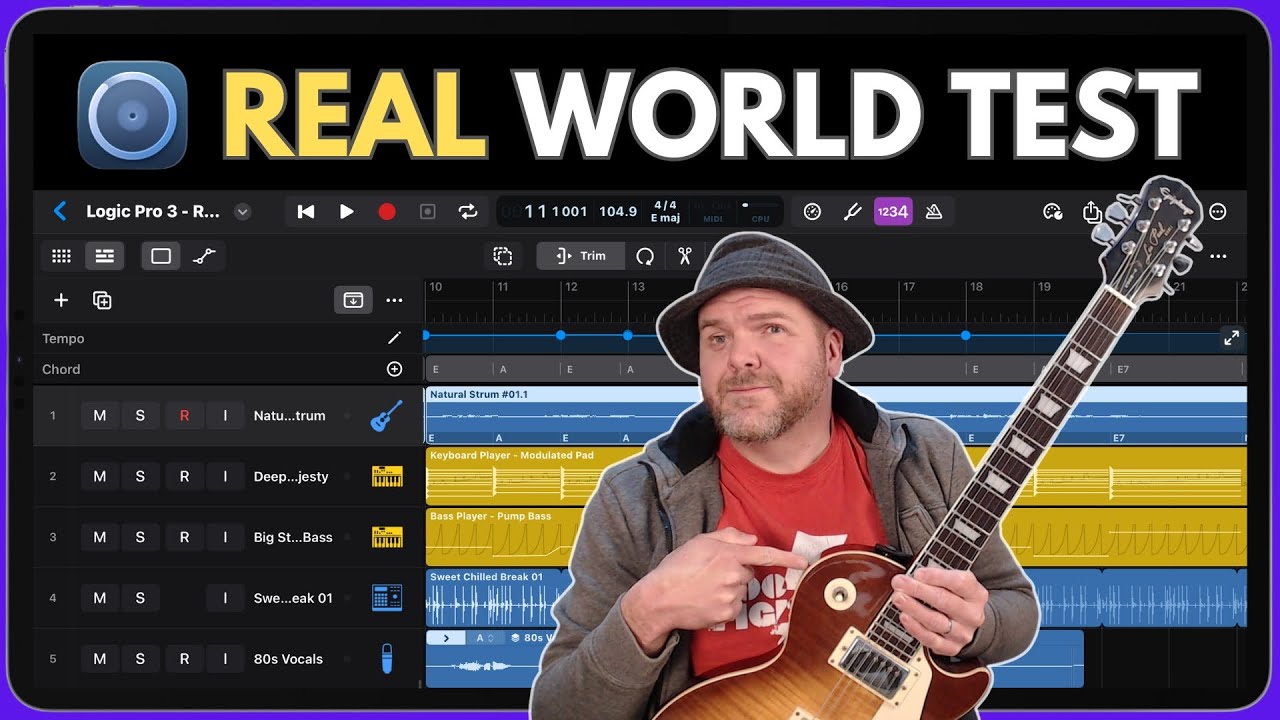1280x720 pixels.
Task: Open the take A selector on vocals region
Action: point(485,638)
